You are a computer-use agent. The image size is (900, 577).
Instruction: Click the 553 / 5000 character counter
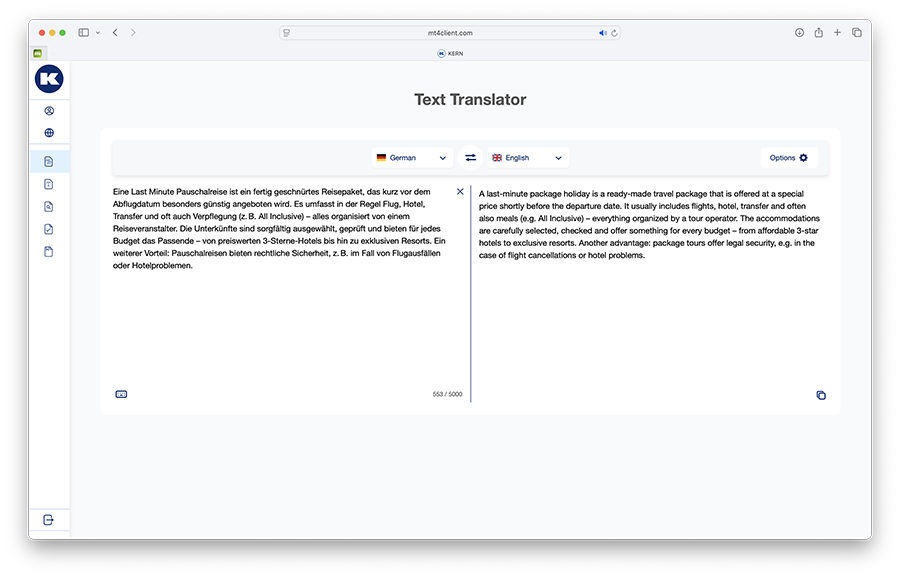coord(447,394)
